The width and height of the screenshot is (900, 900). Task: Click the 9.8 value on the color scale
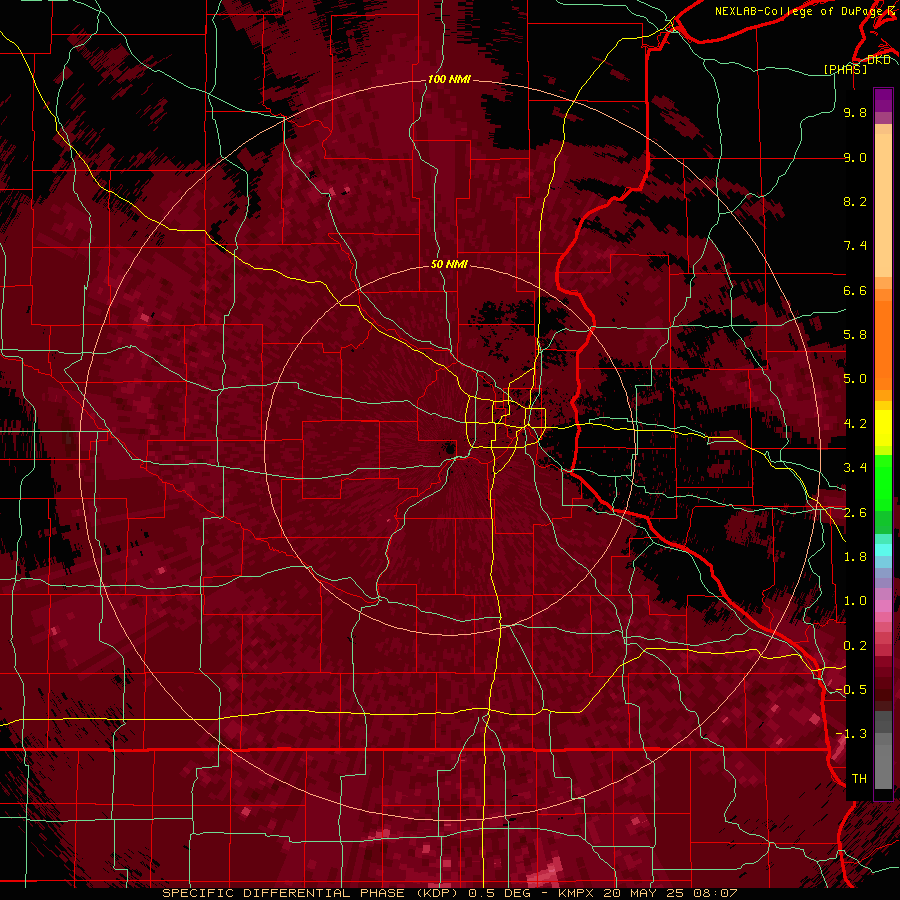855,112
